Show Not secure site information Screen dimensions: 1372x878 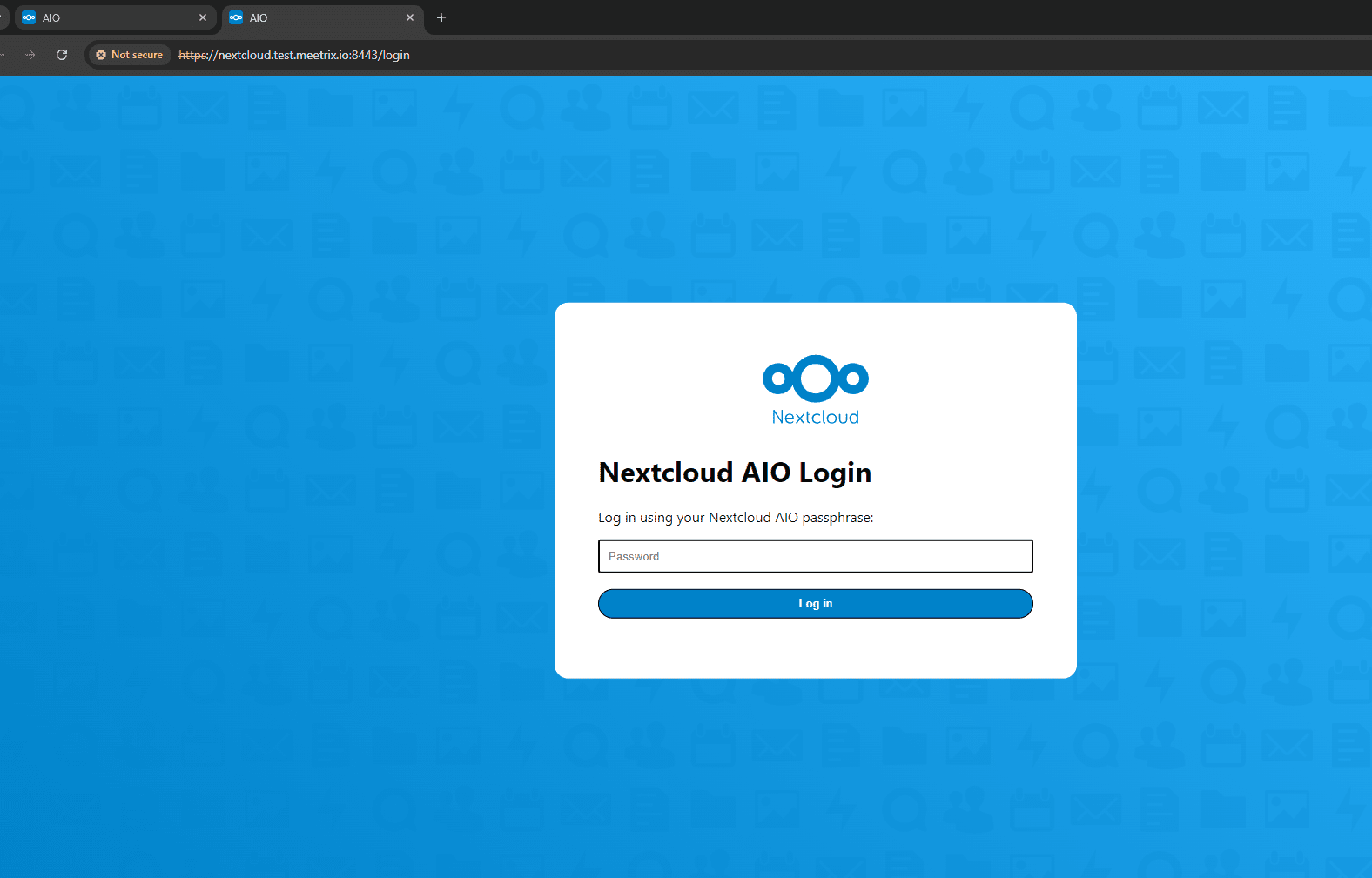coord(130,55)
